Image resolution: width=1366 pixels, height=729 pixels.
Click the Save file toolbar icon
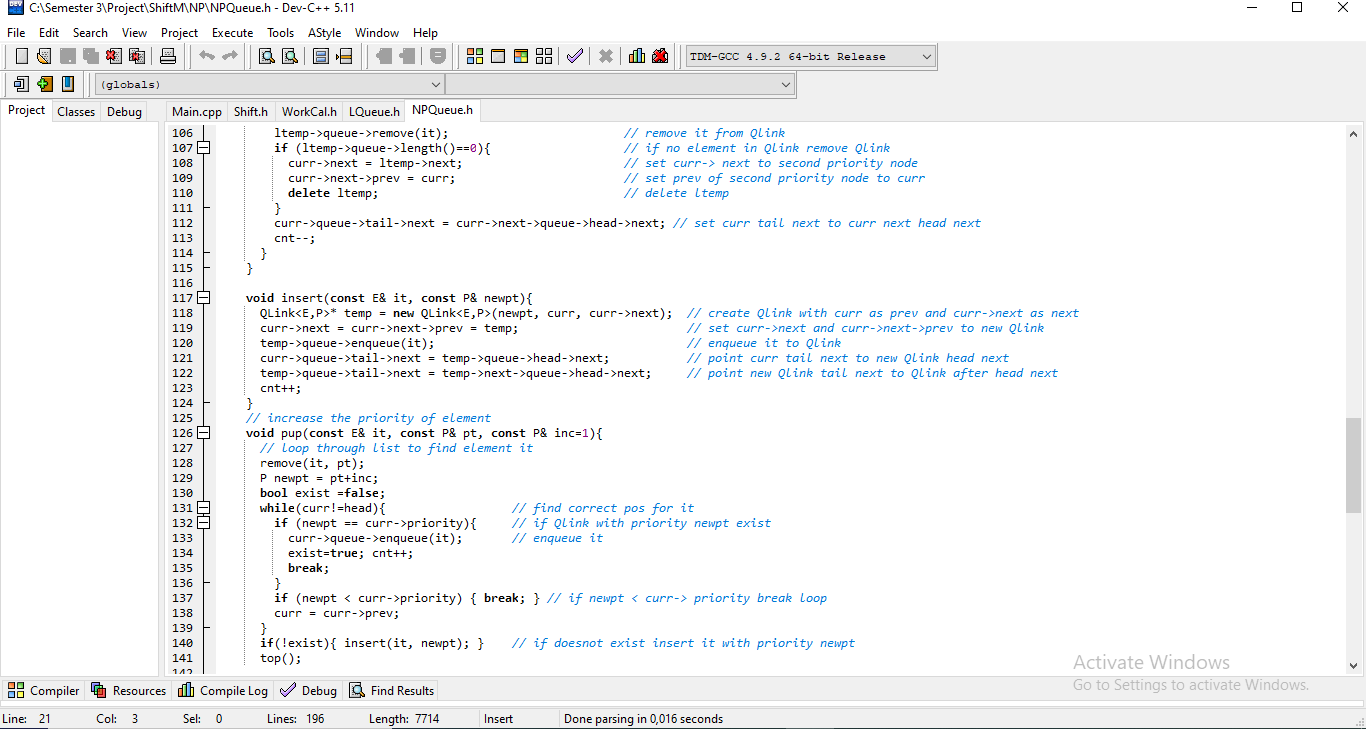67,56
